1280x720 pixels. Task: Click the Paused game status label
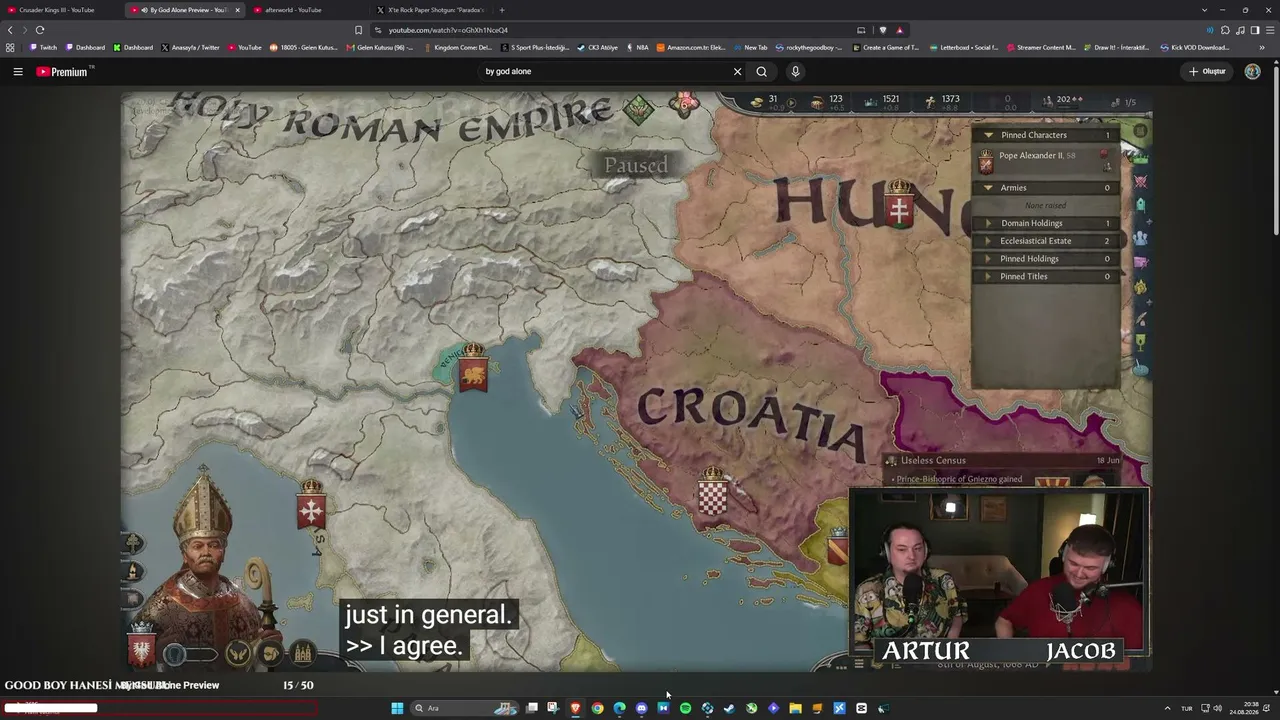tap(636, 165)
